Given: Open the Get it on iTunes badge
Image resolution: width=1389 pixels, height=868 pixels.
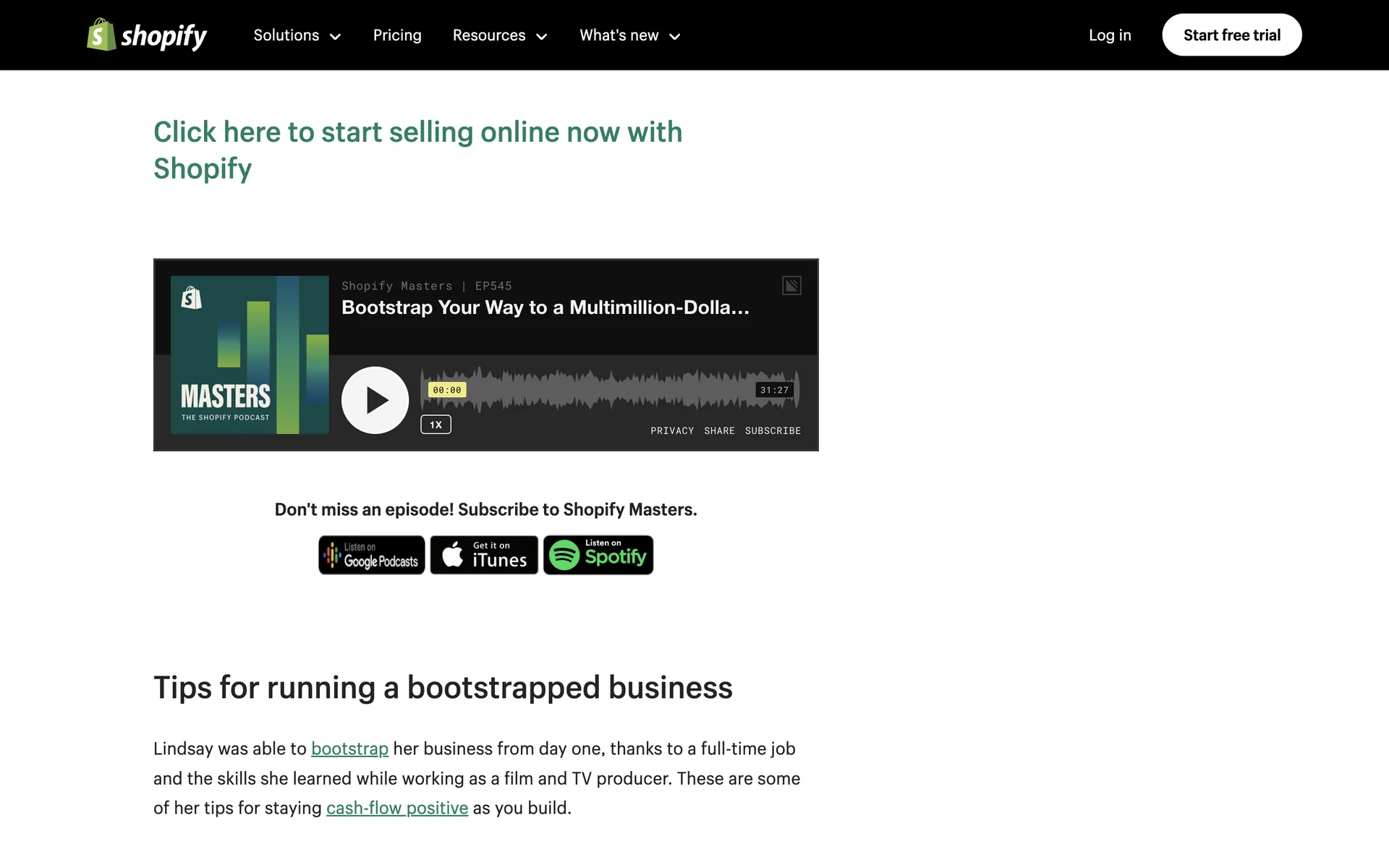Looking at the screenshot, I should [484, 555].
